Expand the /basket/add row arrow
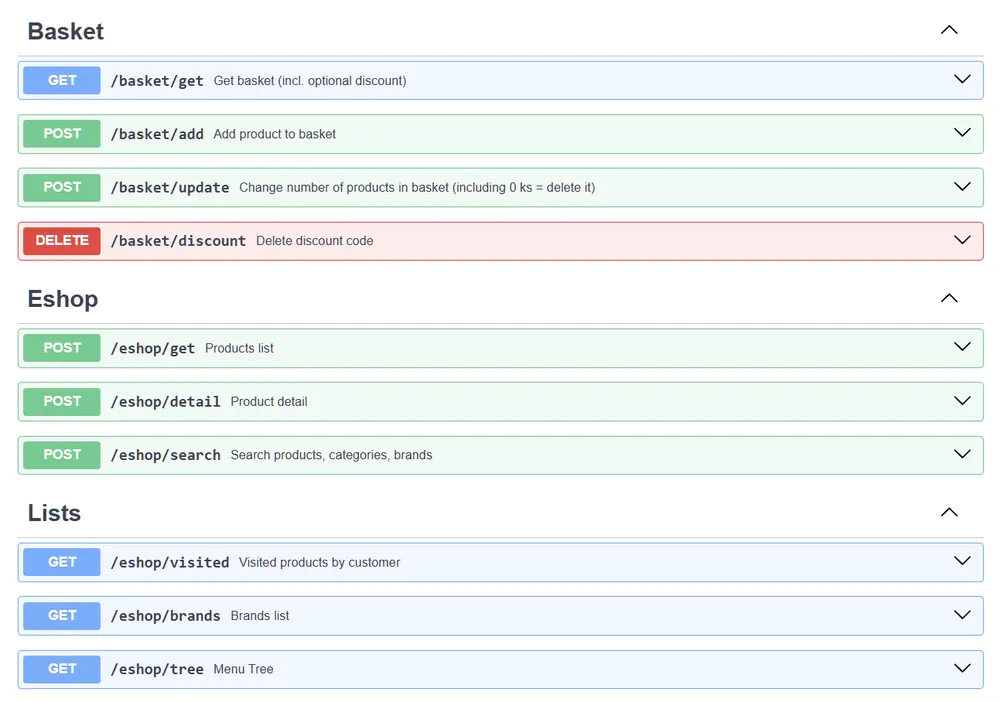Viewport: 1000px width, 702px height. click(x=962, y=133)
